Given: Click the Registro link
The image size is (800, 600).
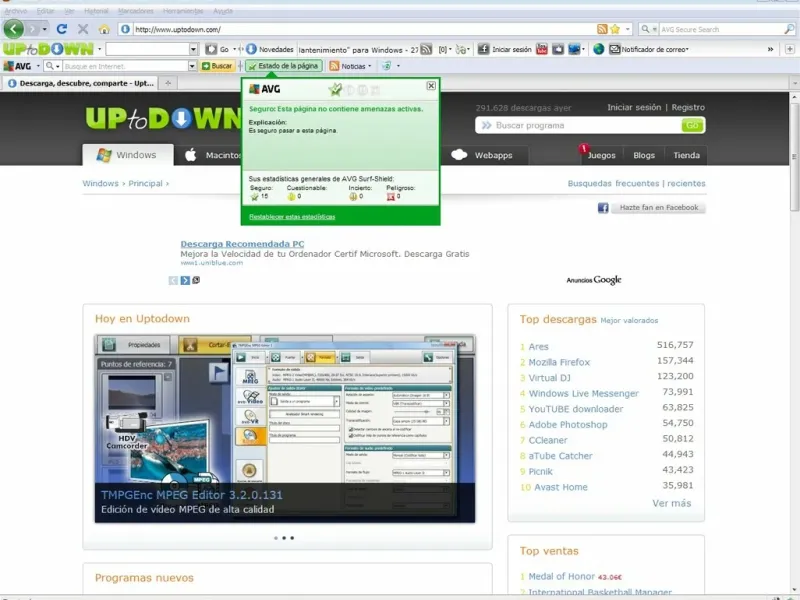Looking at the screenshot, I should click(688, 107).
